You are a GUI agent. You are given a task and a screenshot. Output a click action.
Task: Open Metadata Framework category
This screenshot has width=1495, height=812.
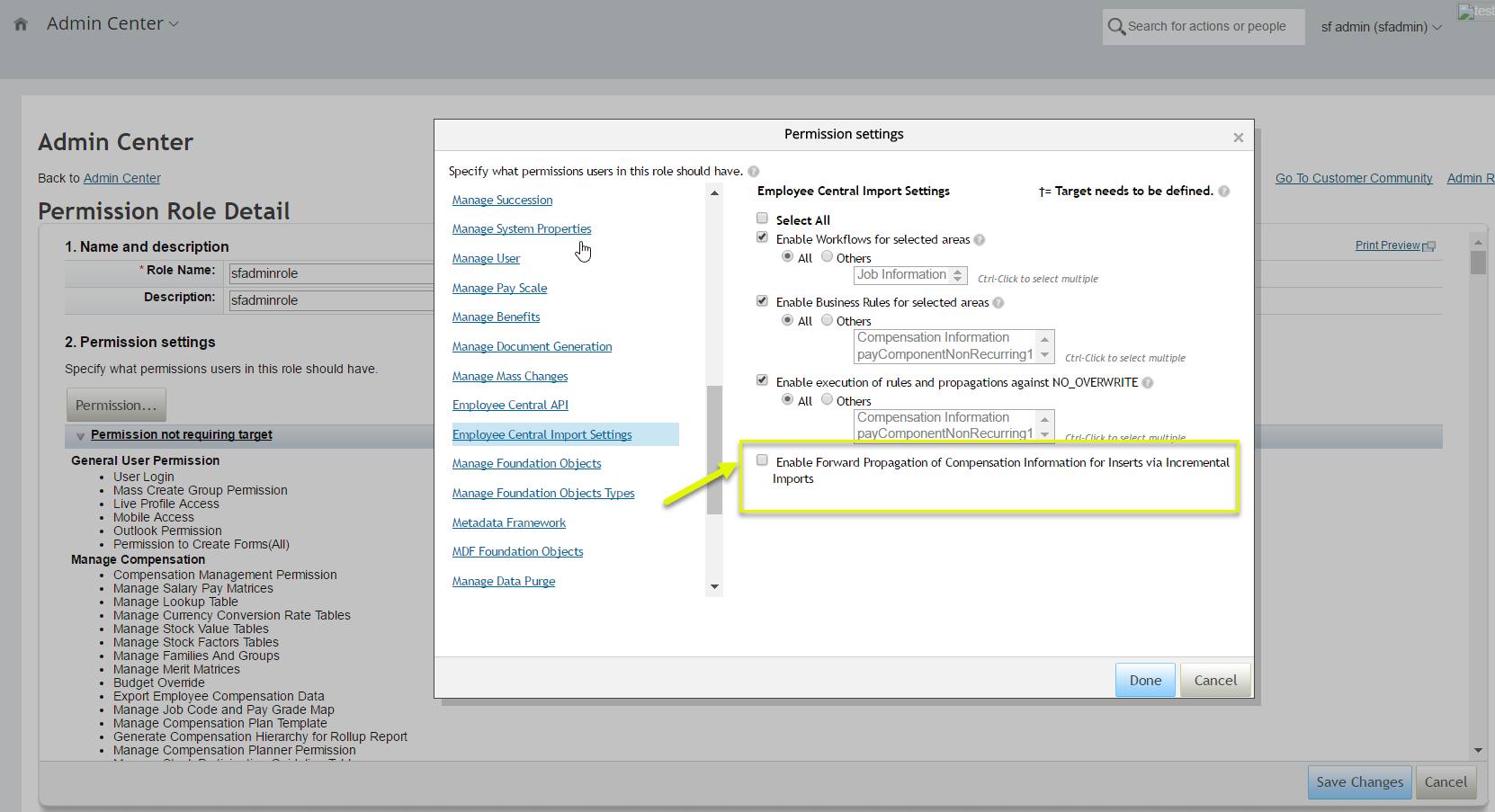click(x=509, y=523)
